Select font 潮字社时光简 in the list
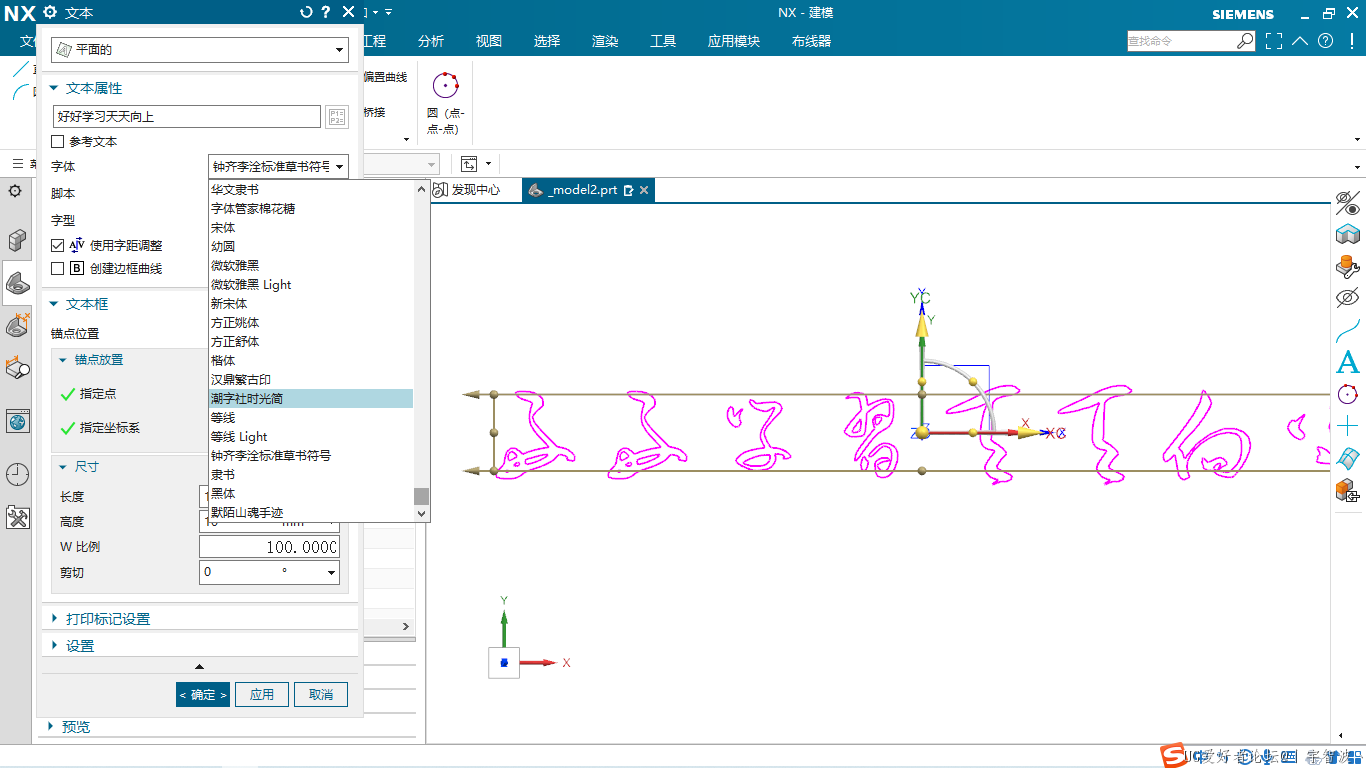The height and width of the screenshot is (768, 1366). point(311,398)
